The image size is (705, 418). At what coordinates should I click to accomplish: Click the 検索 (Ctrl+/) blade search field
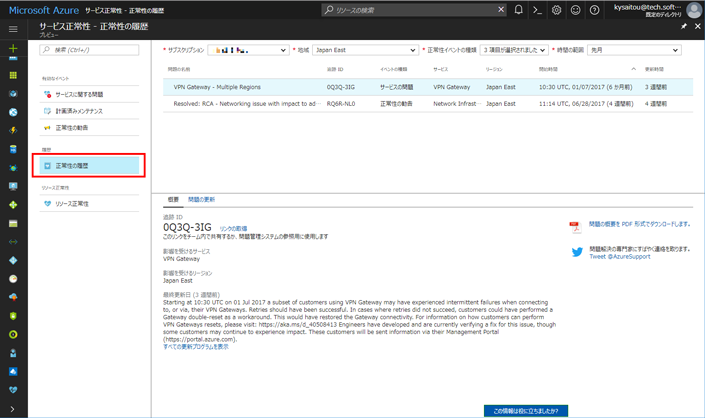89,50
